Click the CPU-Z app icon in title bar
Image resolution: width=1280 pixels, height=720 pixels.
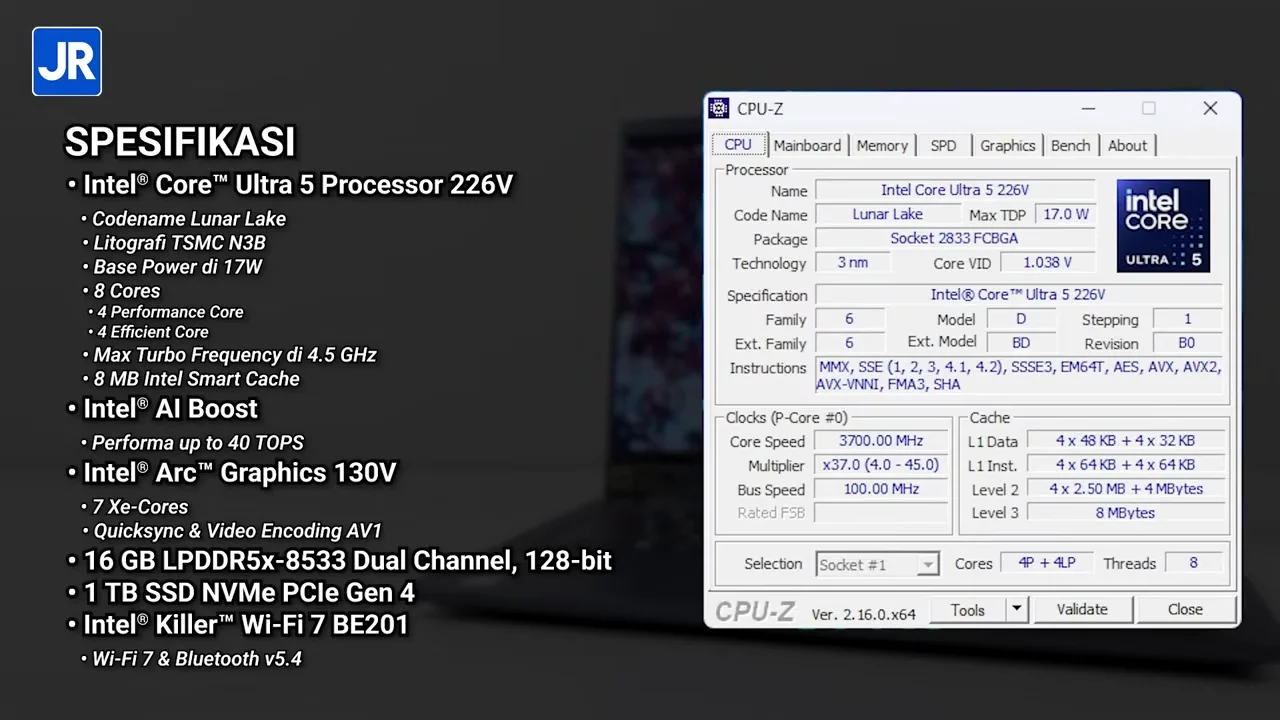(x=719, y=109)
